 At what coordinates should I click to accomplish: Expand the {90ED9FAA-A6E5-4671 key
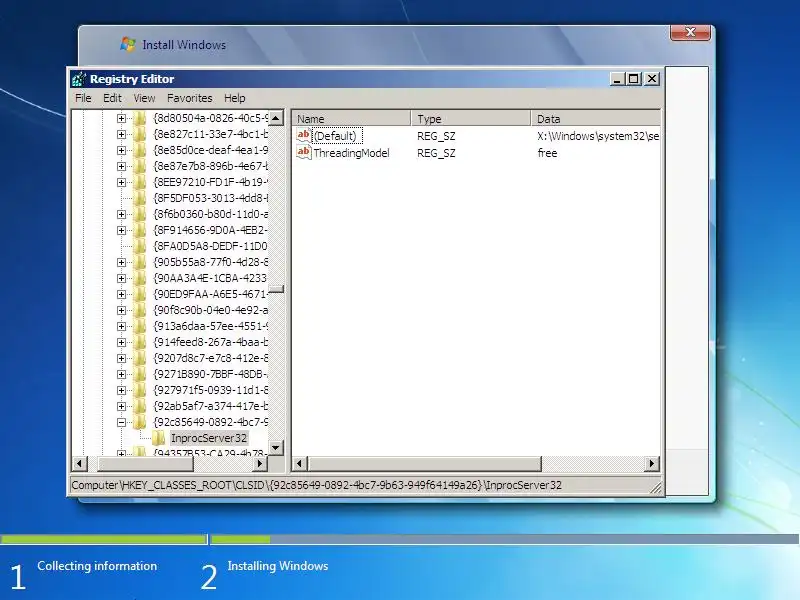pos(121,294)
